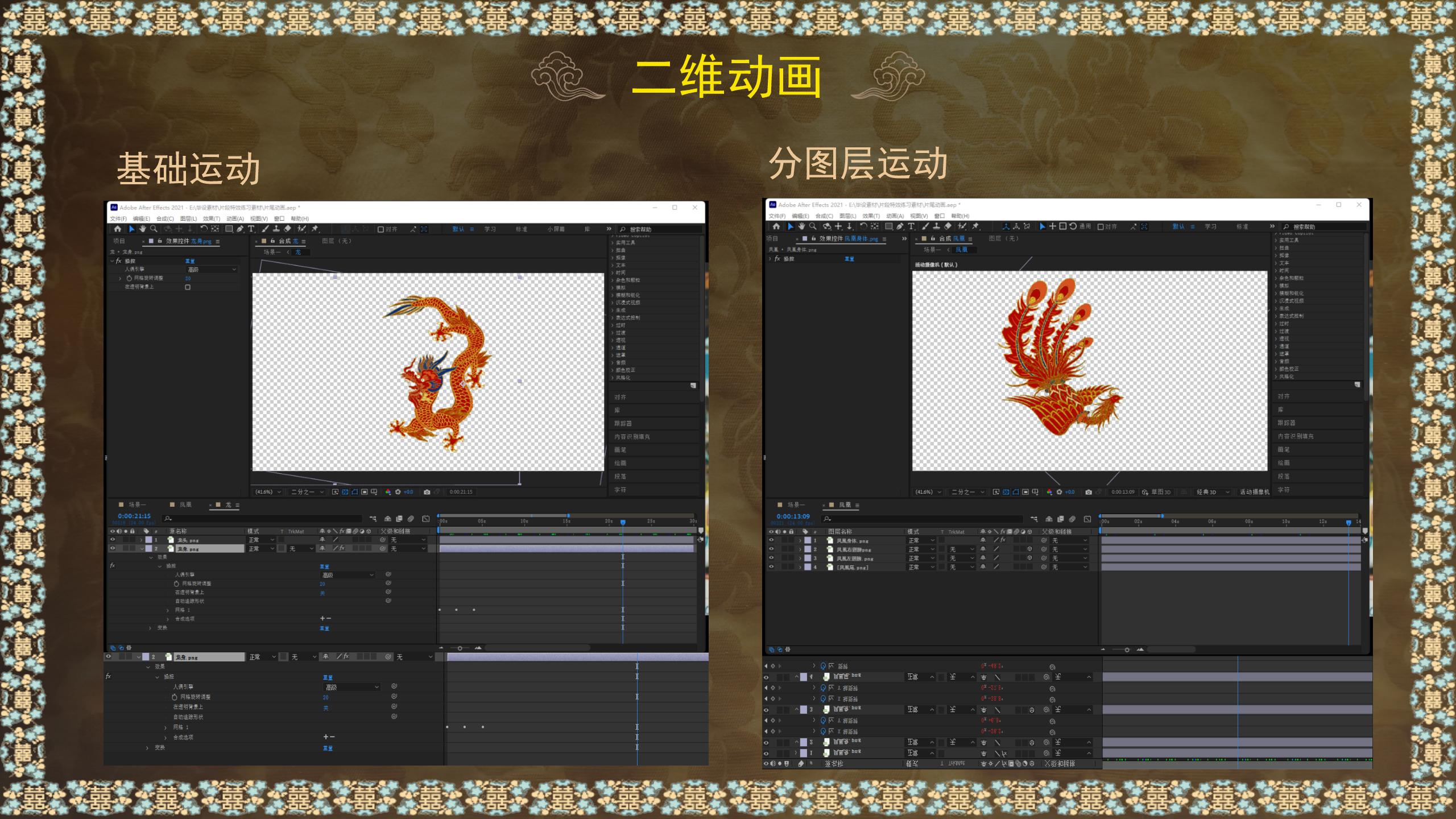Hide 凤凰右翅膀.png layer with its eye icon
1456x819 pixels.
[x=771, y=549]
